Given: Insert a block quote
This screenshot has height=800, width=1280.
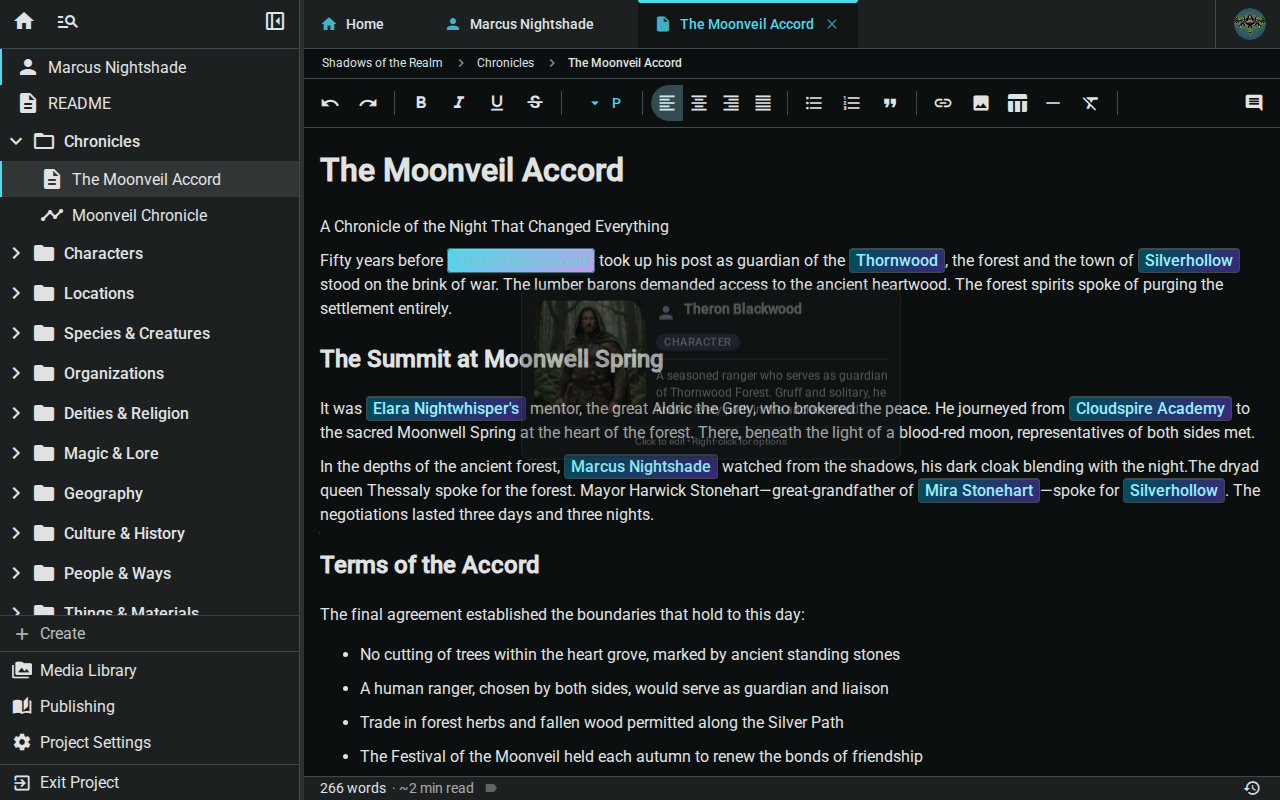Looking at the screenshot, I should point(890,103).
